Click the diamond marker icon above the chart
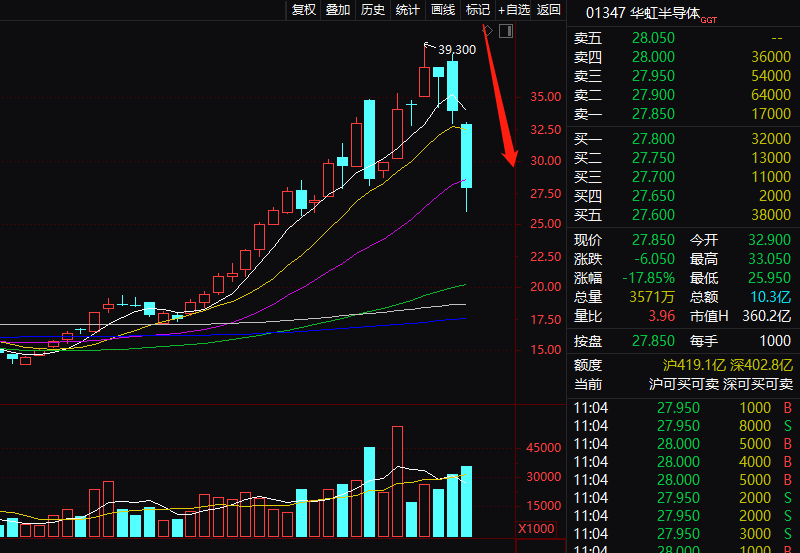The height and width of the screenshot is (553, 800). [x=487, y=31]
